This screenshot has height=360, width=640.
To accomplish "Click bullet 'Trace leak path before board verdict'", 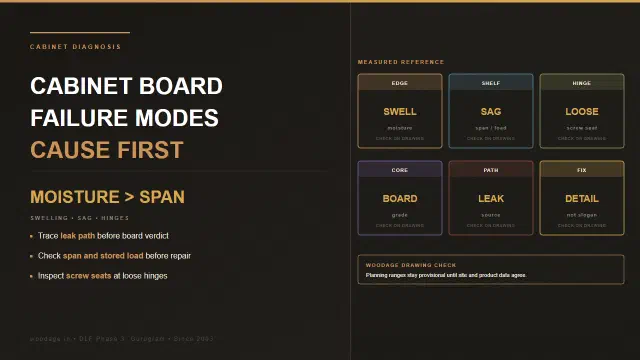I will (103, 236).
